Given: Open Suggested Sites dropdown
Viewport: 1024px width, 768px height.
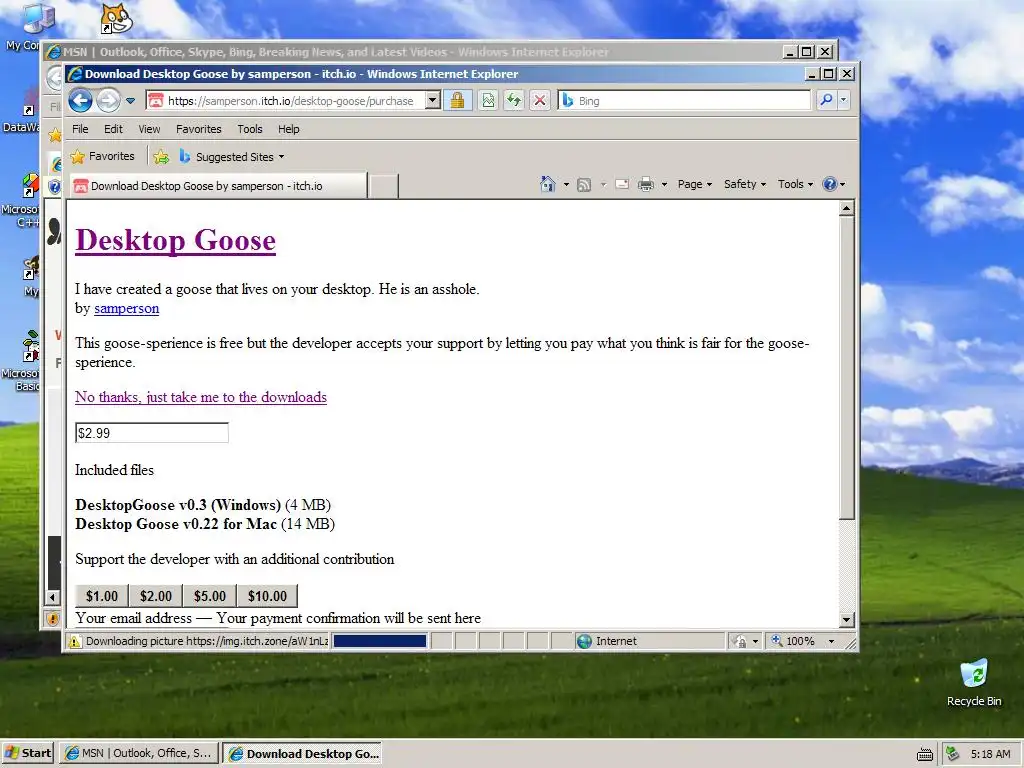Looking at the screenshot, I should (232, 157).
